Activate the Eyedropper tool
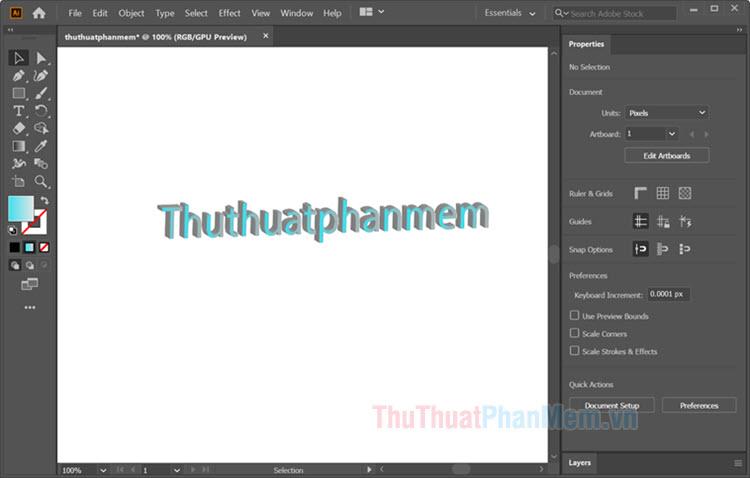Screen dimensions: 750x478 coord(41,146)
